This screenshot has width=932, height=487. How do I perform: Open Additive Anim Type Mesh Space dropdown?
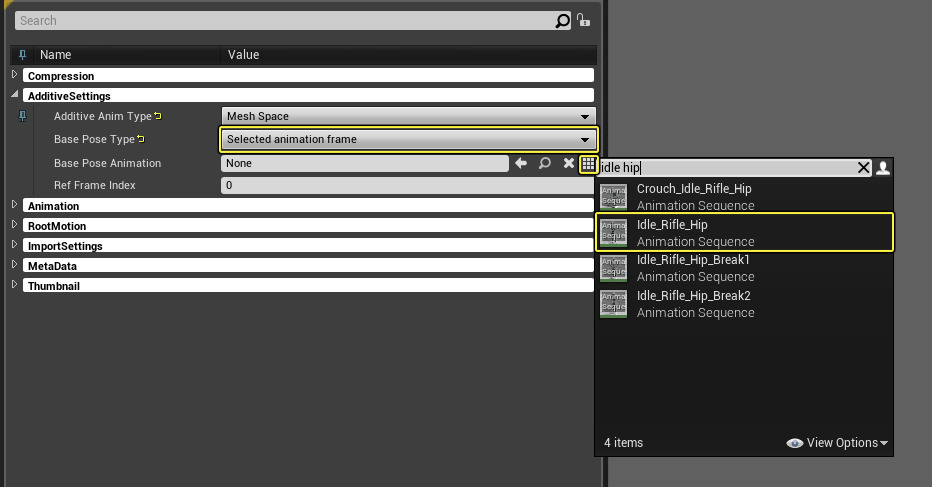(x=408, y=117)
